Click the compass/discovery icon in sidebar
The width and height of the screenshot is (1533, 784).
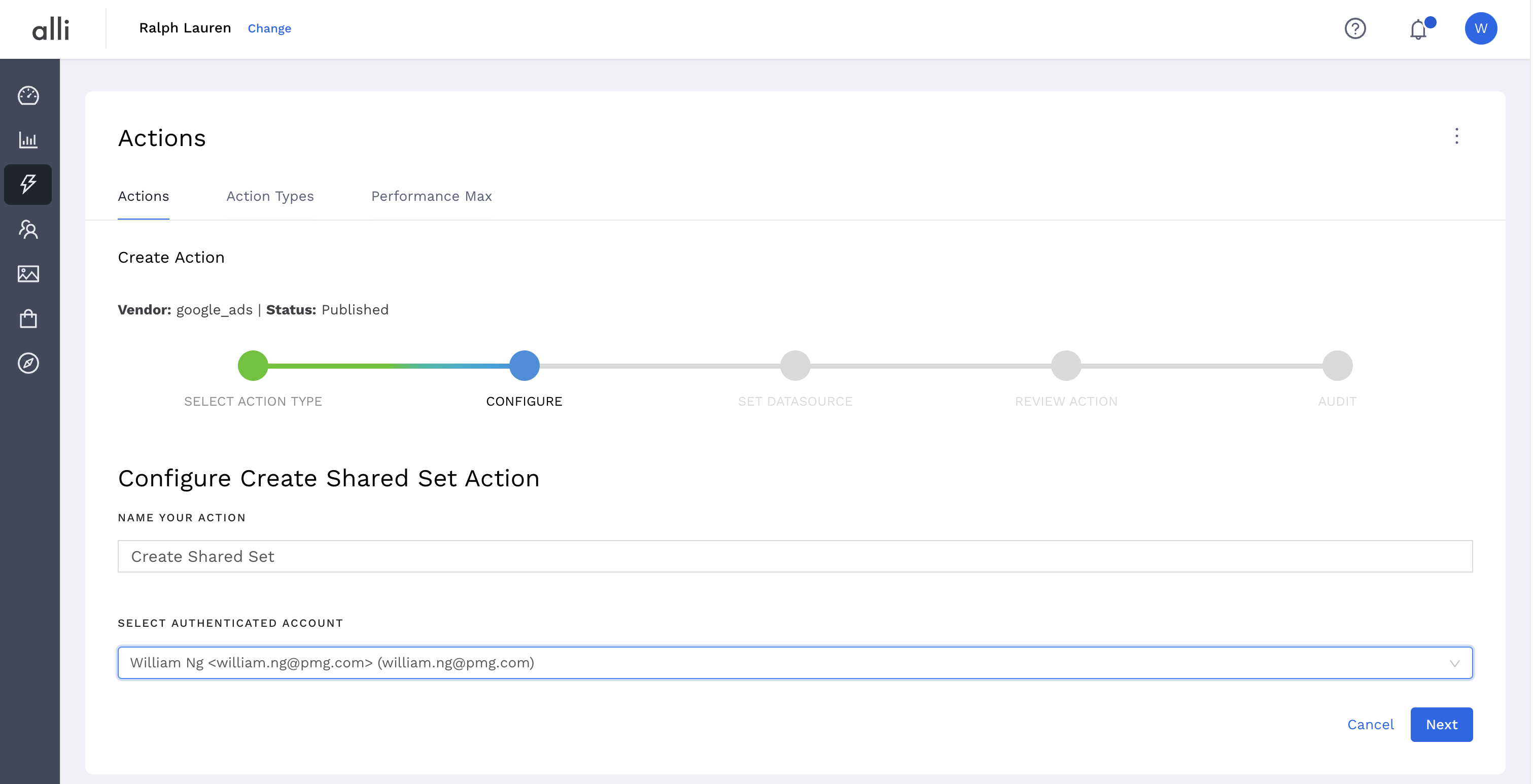coord(29,363)
